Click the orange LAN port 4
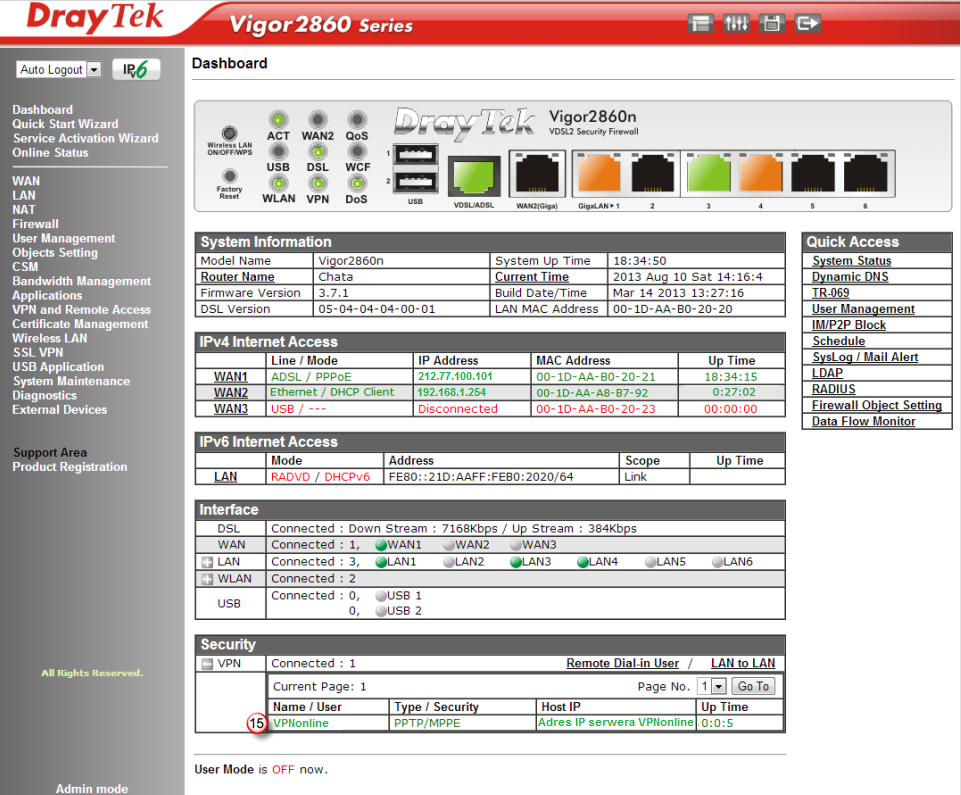 [x=761, y=173]
